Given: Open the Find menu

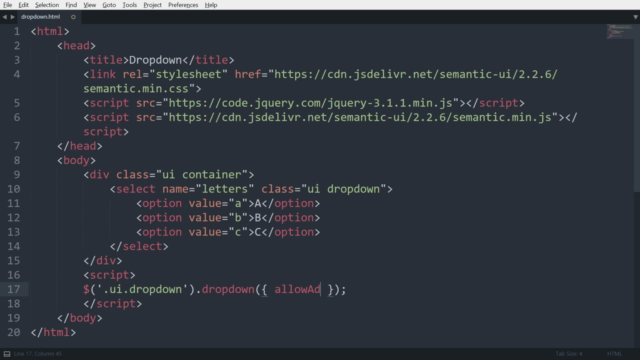Looking at the screenshot, I should [71, 5].
